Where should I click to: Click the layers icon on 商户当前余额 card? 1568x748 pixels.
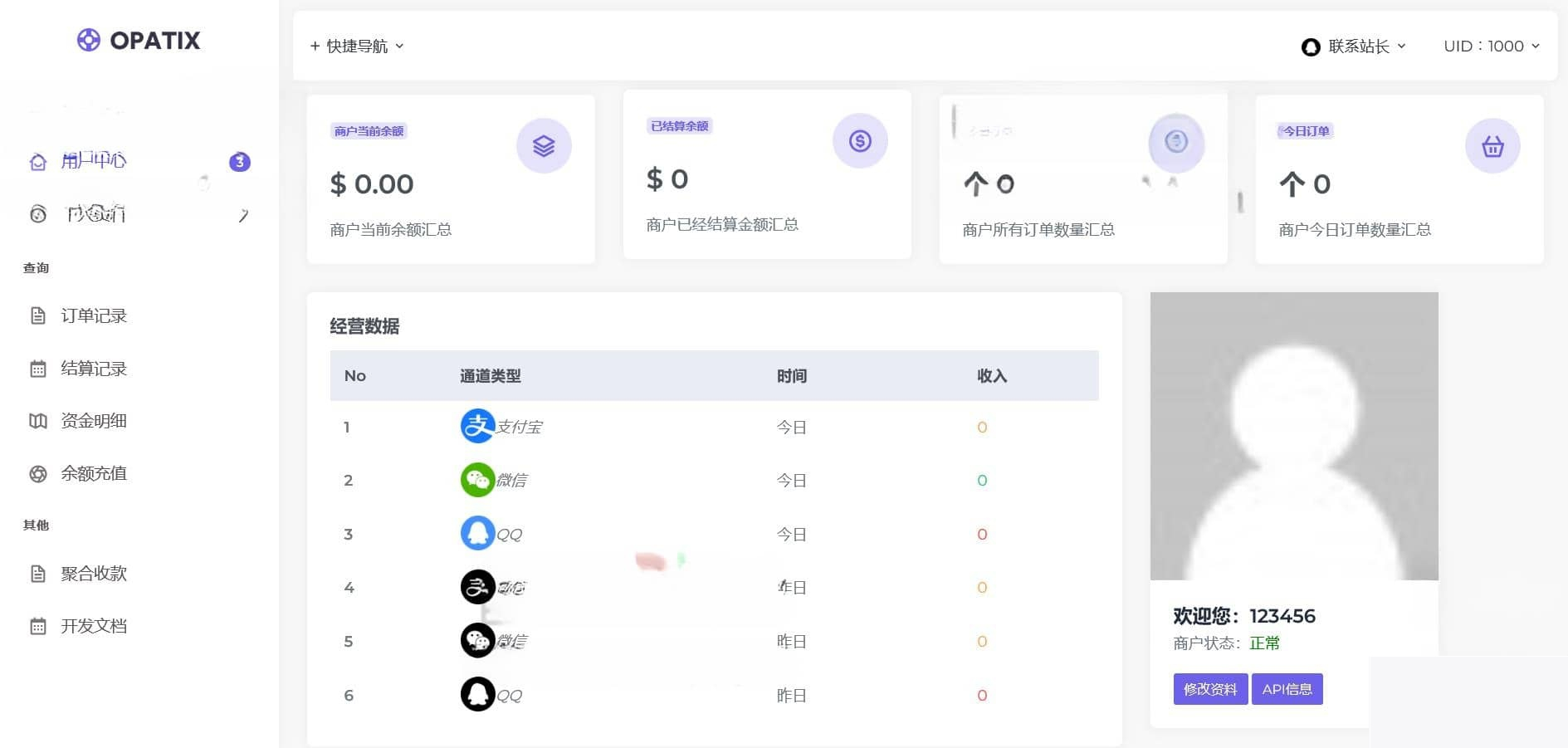click(x=544, y=145)
